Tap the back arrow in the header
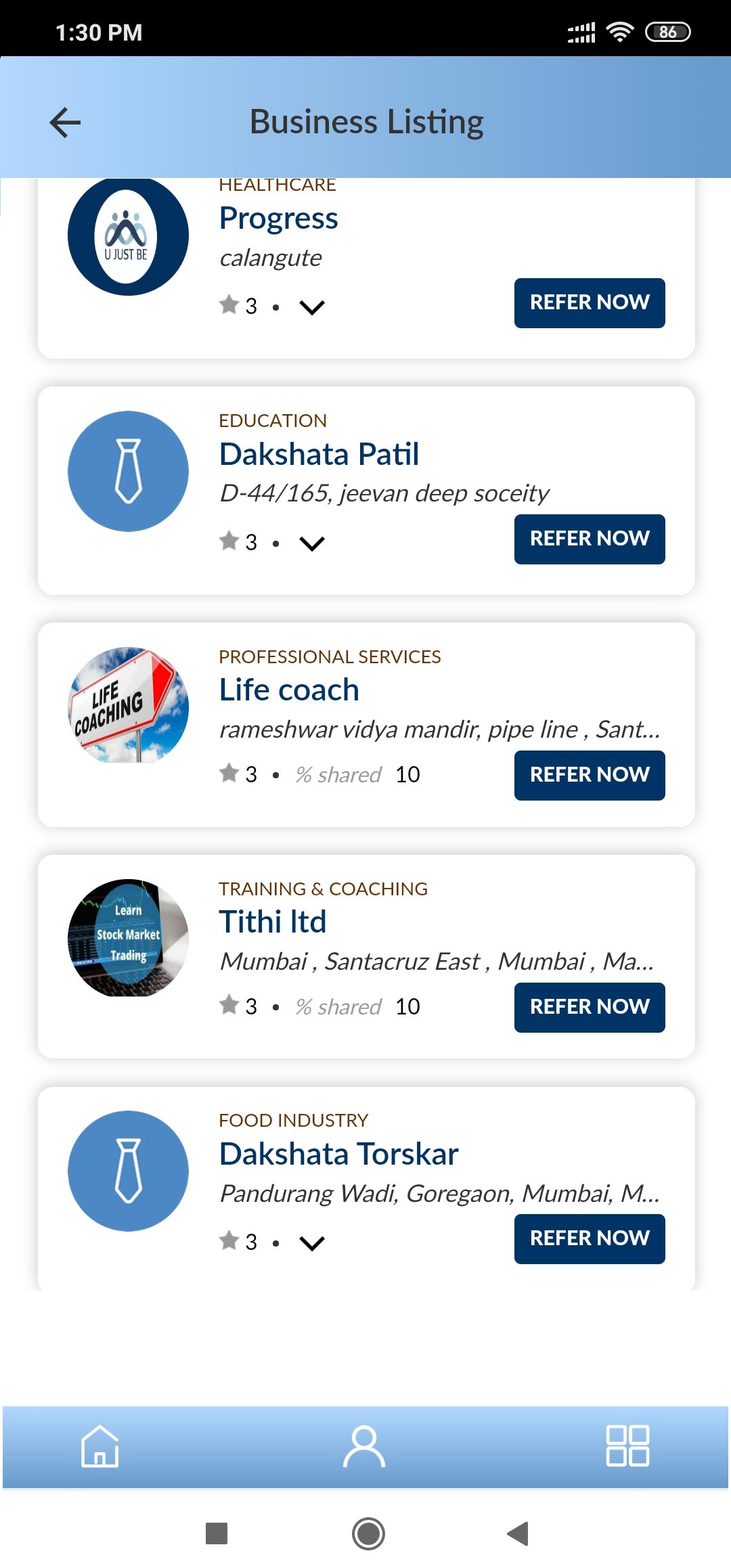Image resolution: width=731 pixels, height=1568 pixels. pyautogui.click(x=65, y=122)
